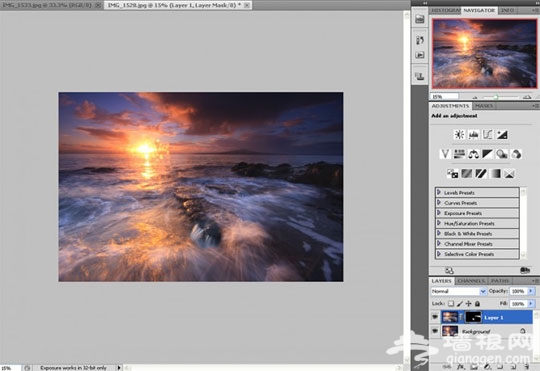Viewport: 540px width, 371px height.
Task: Add an Invert adjustment
Action: (x=453, y=173)
